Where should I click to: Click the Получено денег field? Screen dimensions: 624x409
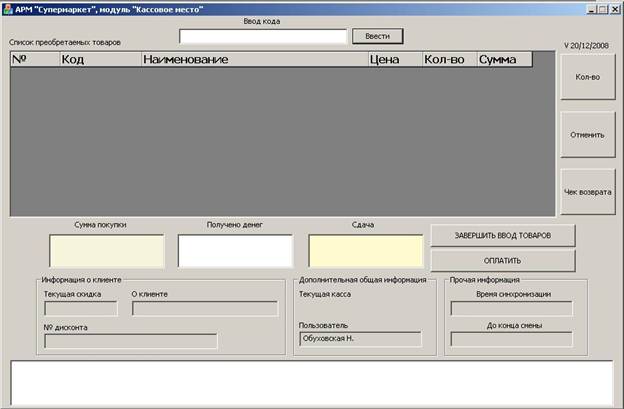click(x=235, y=251)
